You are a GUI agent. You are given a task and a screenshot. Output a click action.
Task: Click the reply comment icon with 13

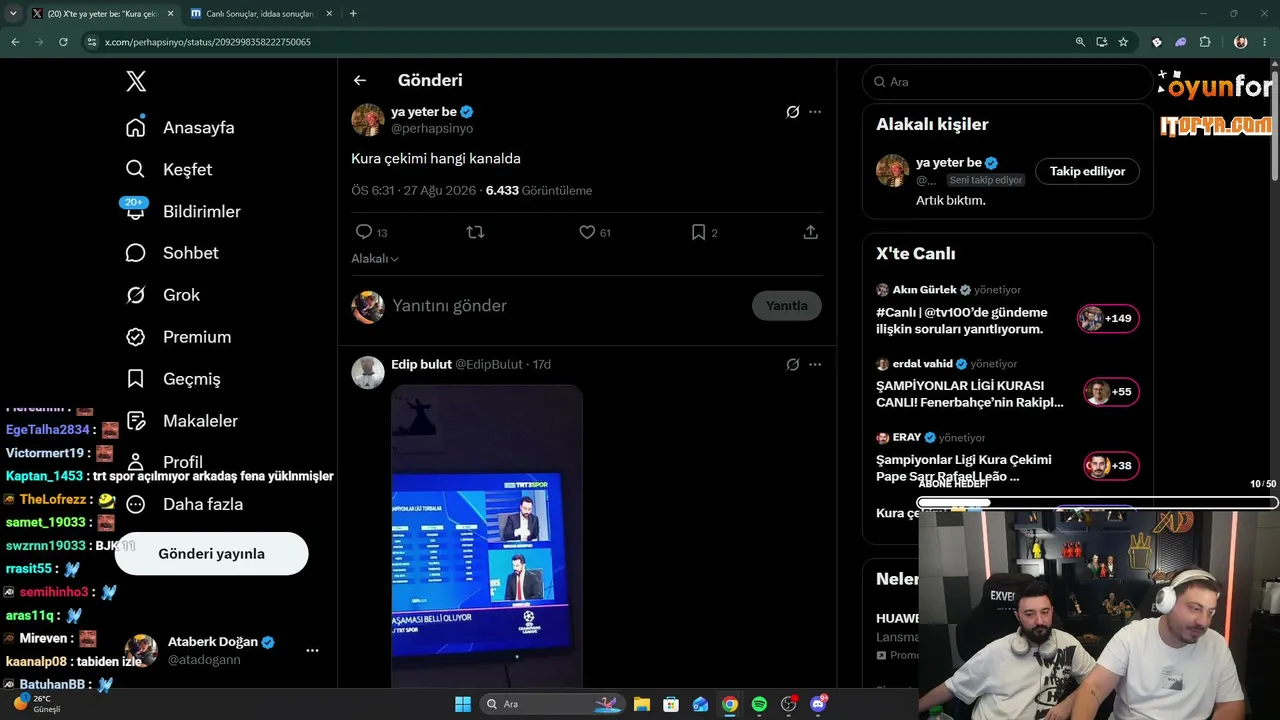[364, 232]
